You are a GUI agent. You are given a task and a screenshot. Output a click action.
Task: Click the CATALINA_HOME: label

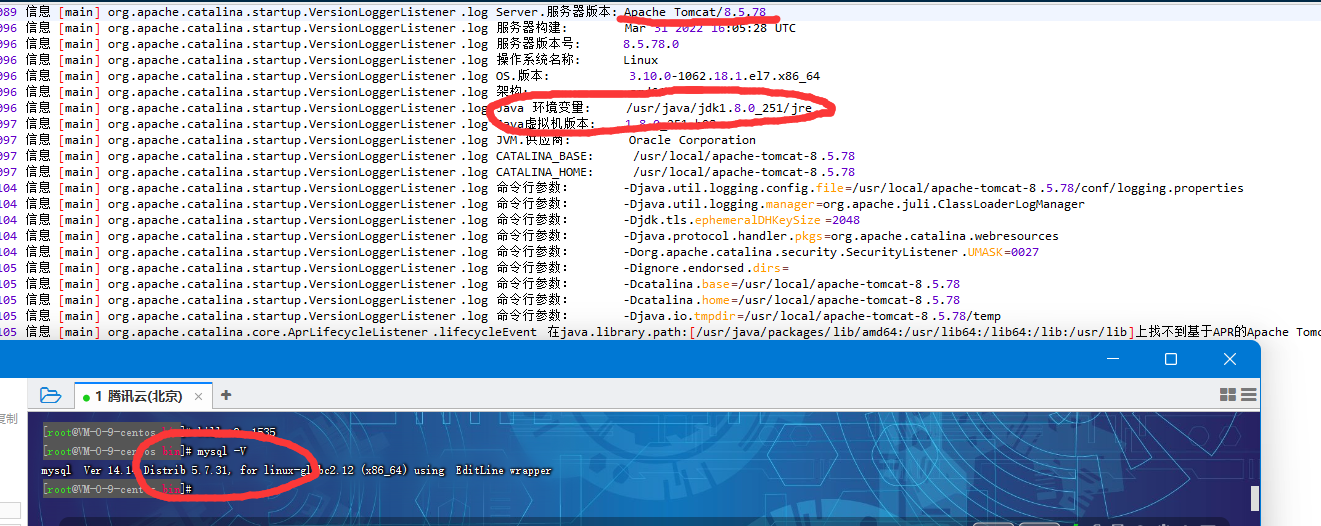pos(543,172)
